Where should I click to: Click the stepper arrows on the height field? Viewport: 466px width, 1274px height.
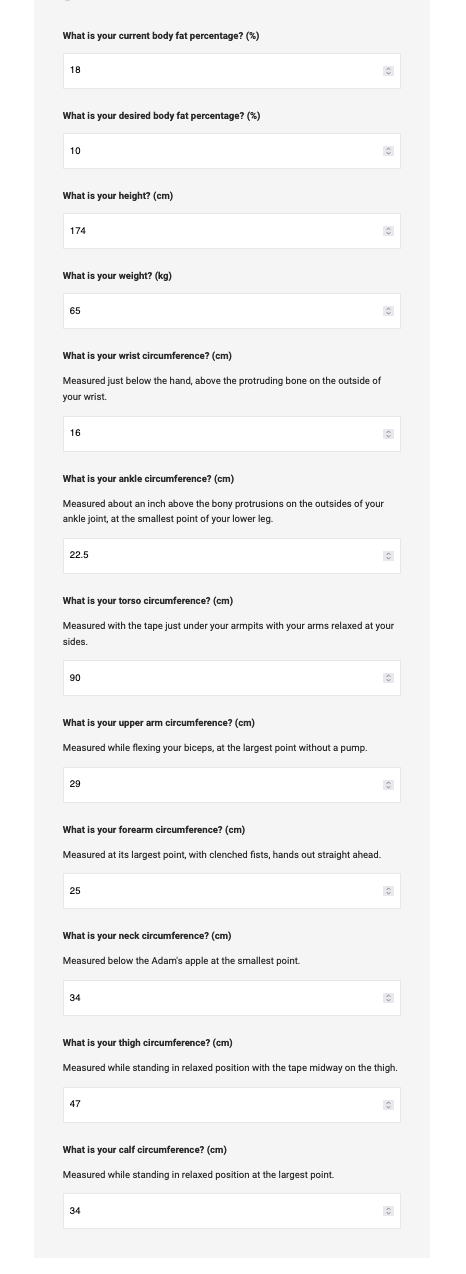click(x=388, y=231)
